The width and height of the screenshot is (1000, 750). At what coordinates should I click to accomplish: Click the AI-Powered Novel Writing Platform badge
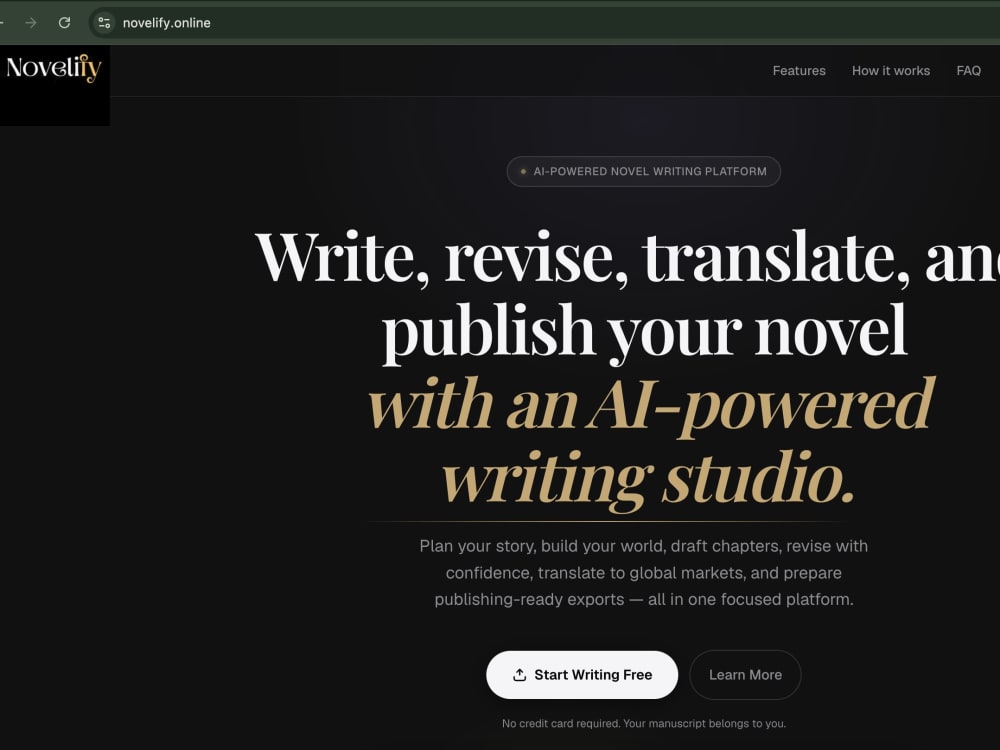click(643, 172)
